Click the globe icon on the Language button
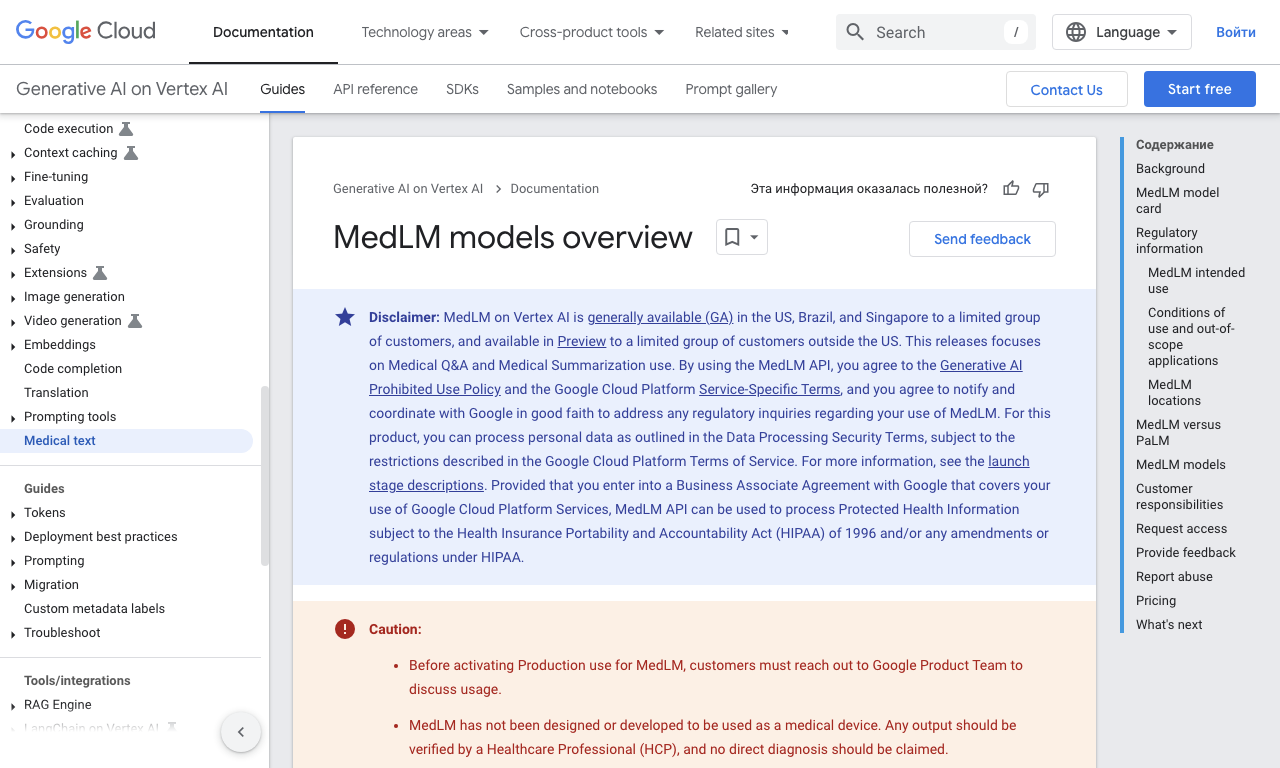Image resolution: width=1280 pixels, height=768 pixels. pyautogui.click(x=1076, y=32)
